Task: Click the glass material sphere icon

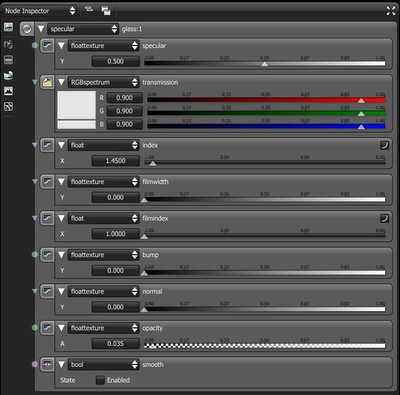Action: click(27, 29)
